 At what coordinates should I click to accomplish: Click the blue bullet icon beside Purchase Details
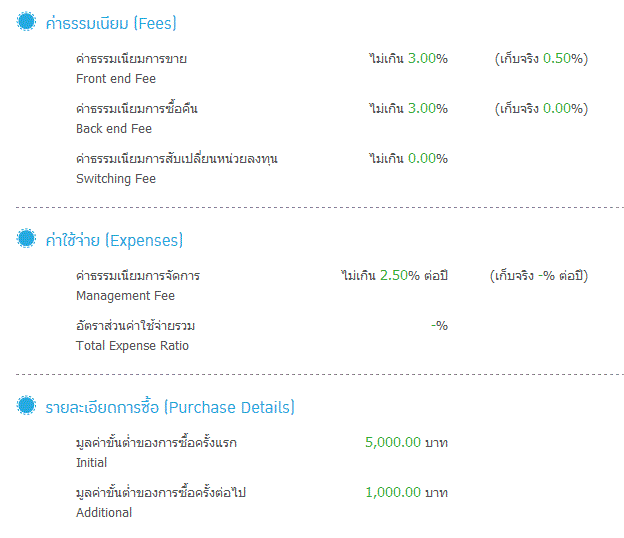26,405
